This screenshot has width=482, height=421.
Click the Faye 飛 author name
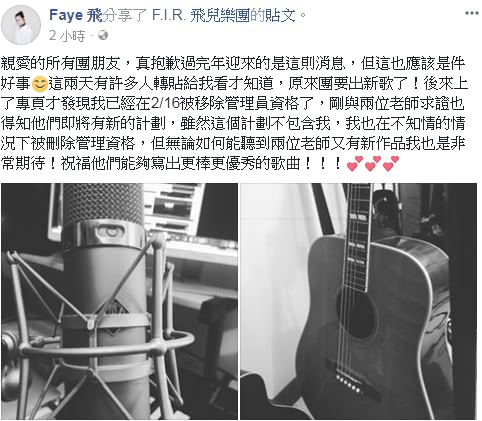click(76, 15)
